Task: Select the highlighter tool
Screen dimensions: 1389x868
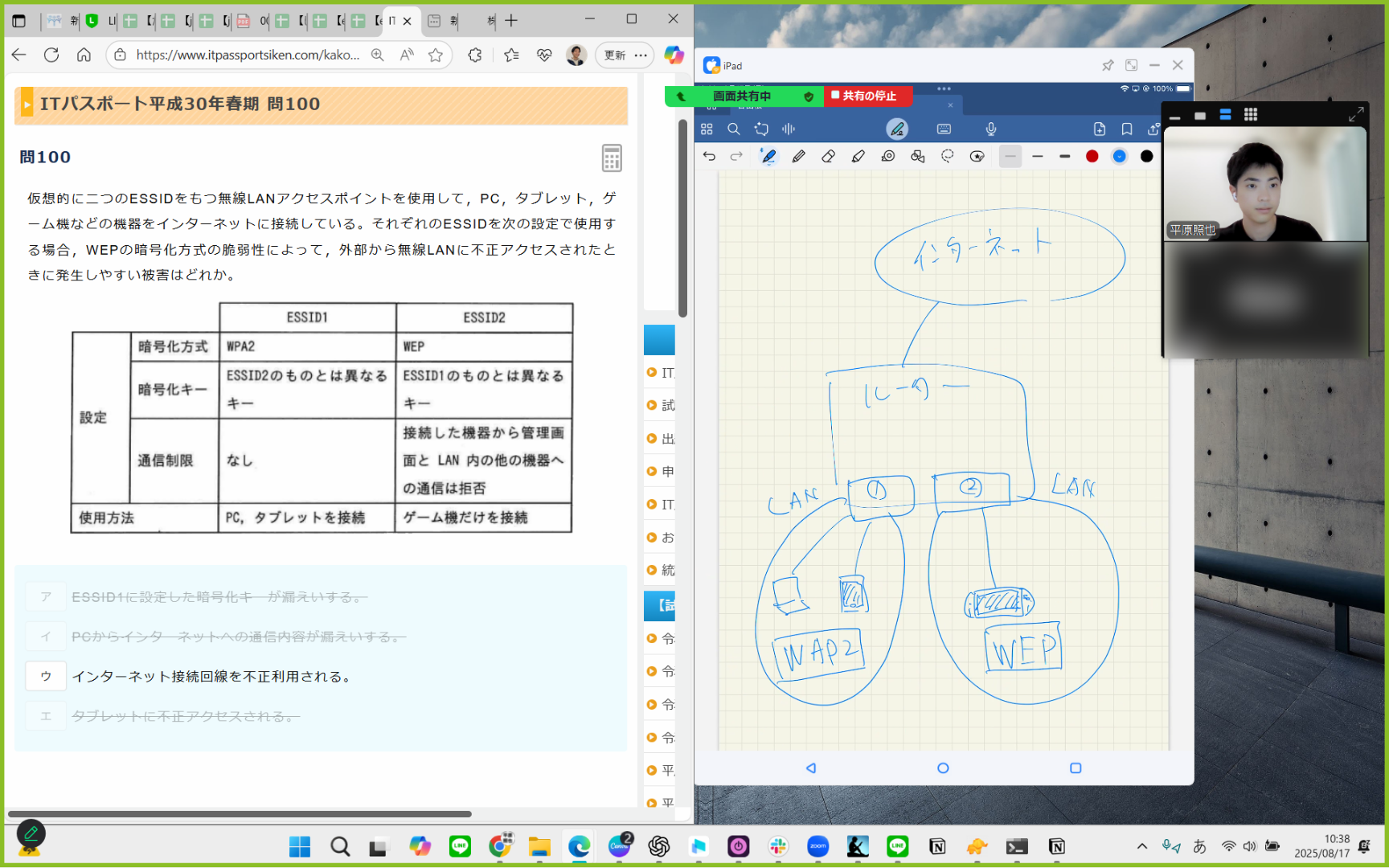Action: point(858,157)
